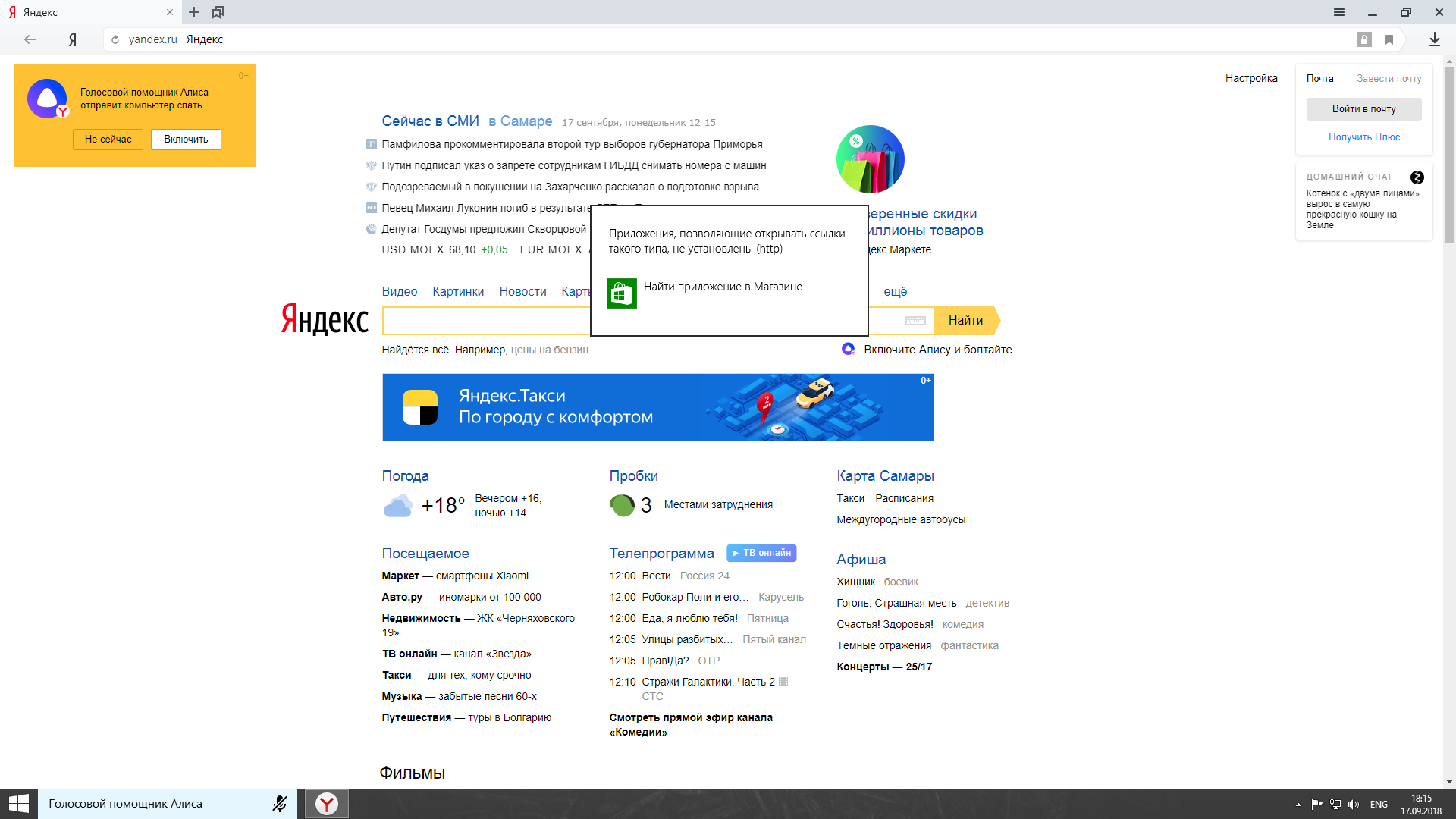The height and width of the screenshot is (819, 1456).
Task: Open the Почта link
Action: click(x=1319, y=79)
